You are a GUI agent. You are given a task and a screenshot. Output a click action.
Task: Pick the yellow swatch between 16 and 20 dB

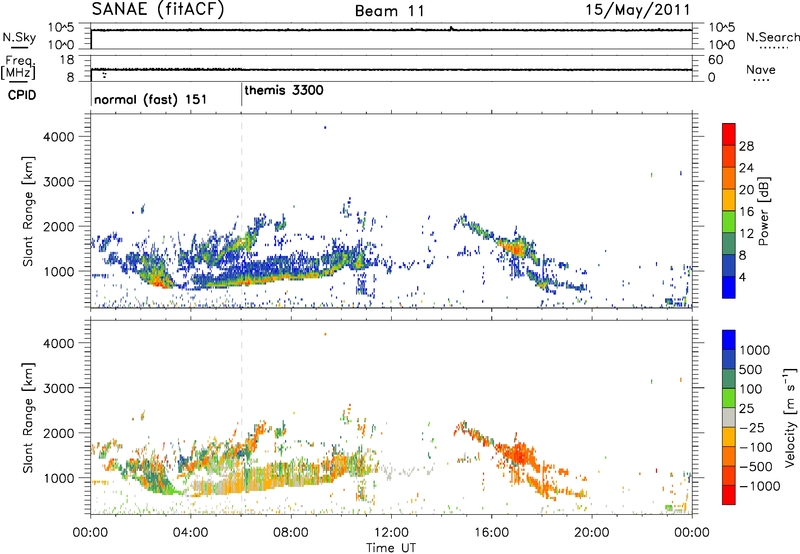tap(729, 200)
